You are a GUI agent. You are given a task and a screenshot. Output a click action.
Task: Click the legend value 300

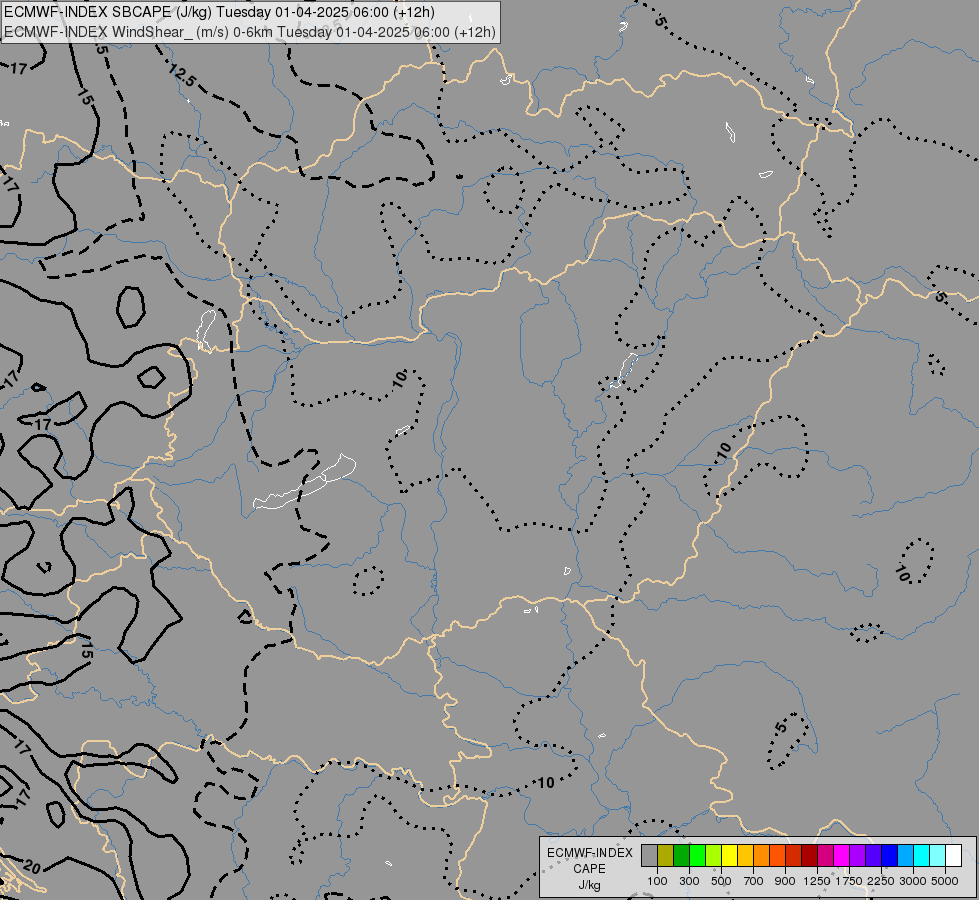[x=689, y=881]
